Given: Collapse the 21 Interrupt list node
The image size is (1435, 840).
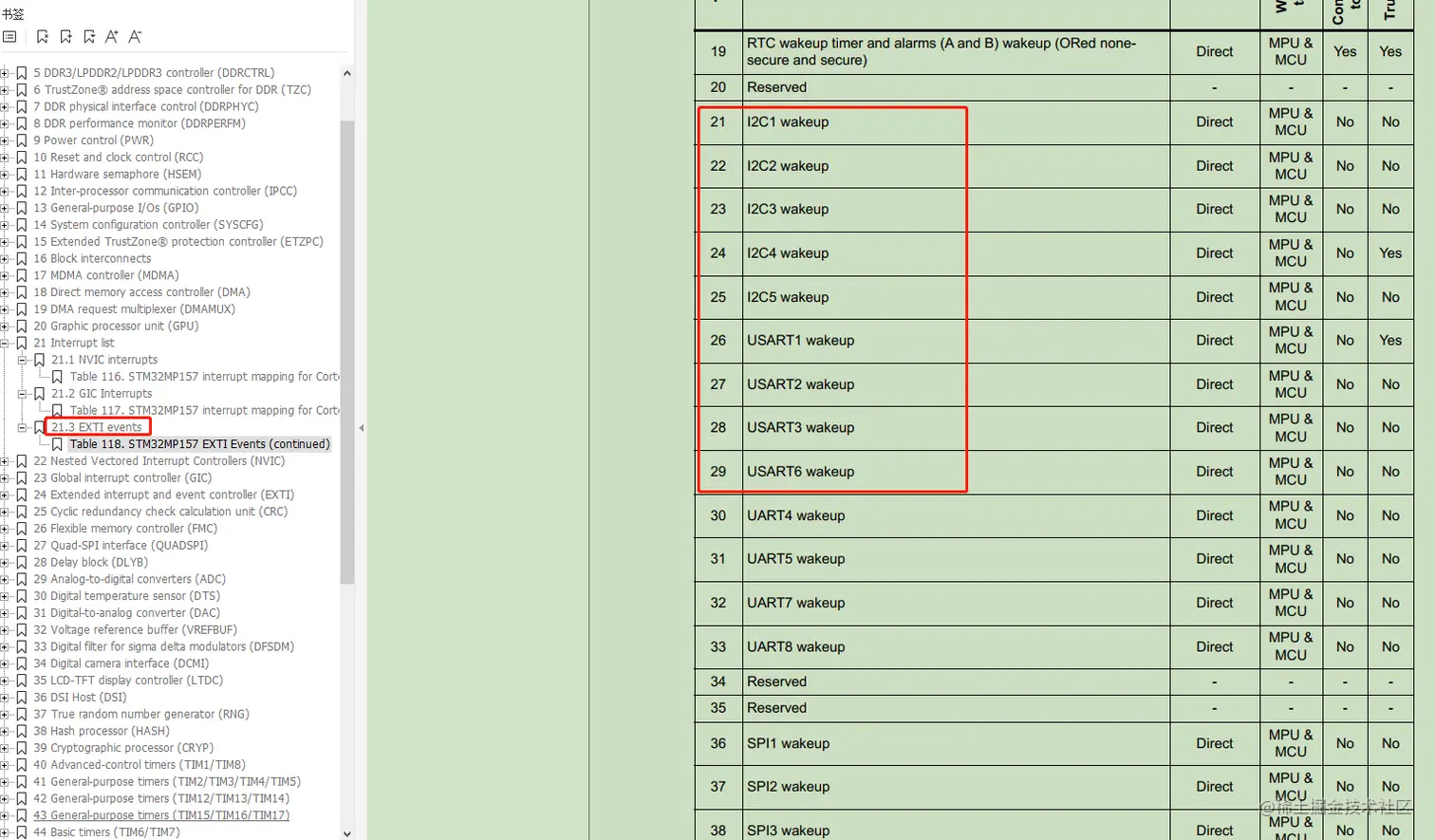Looking at the screenshot, I should [5, 344].
